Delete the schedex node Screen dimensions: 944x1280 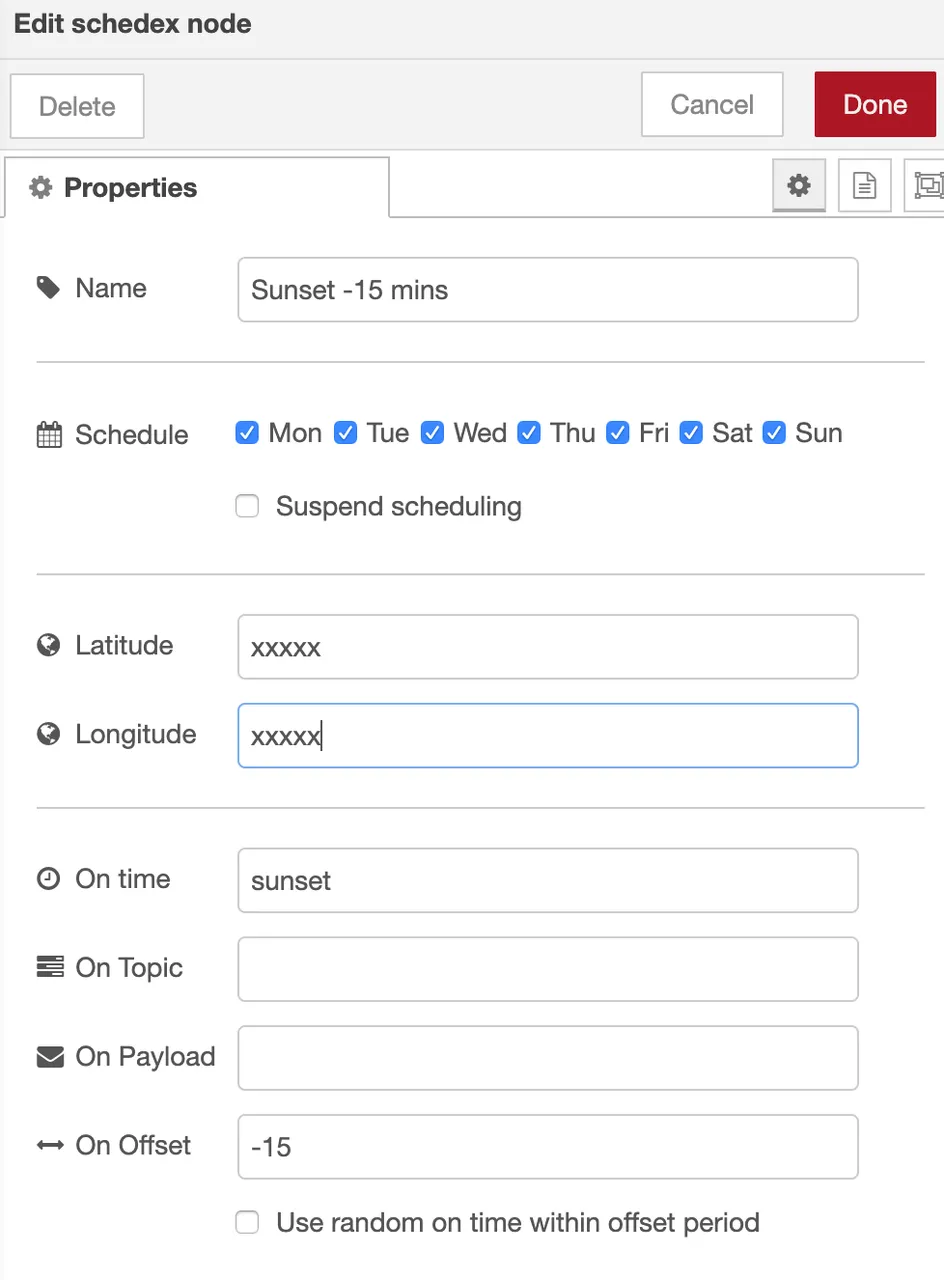[77, 106]
